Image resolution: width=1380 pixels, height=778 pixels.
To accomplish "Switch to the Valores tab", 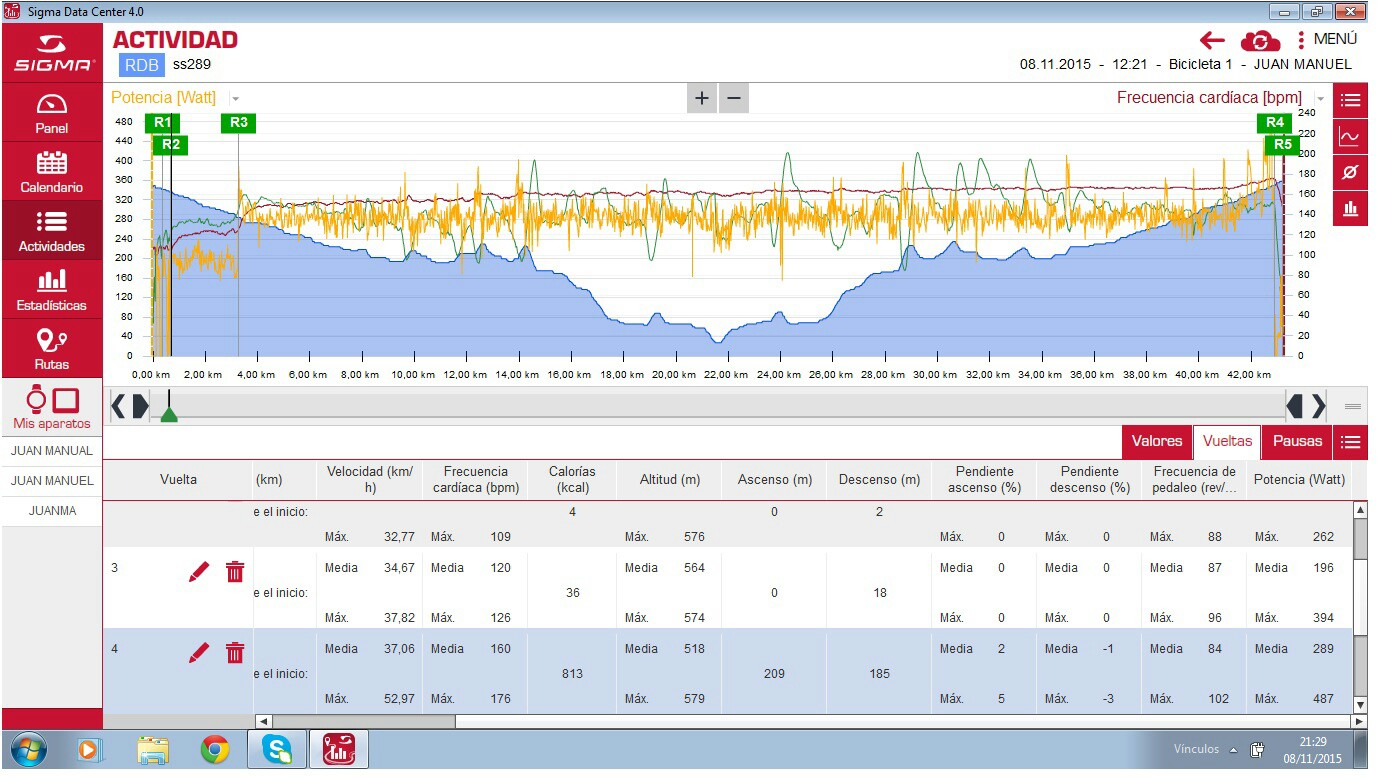I will [x=1157, y=441].
